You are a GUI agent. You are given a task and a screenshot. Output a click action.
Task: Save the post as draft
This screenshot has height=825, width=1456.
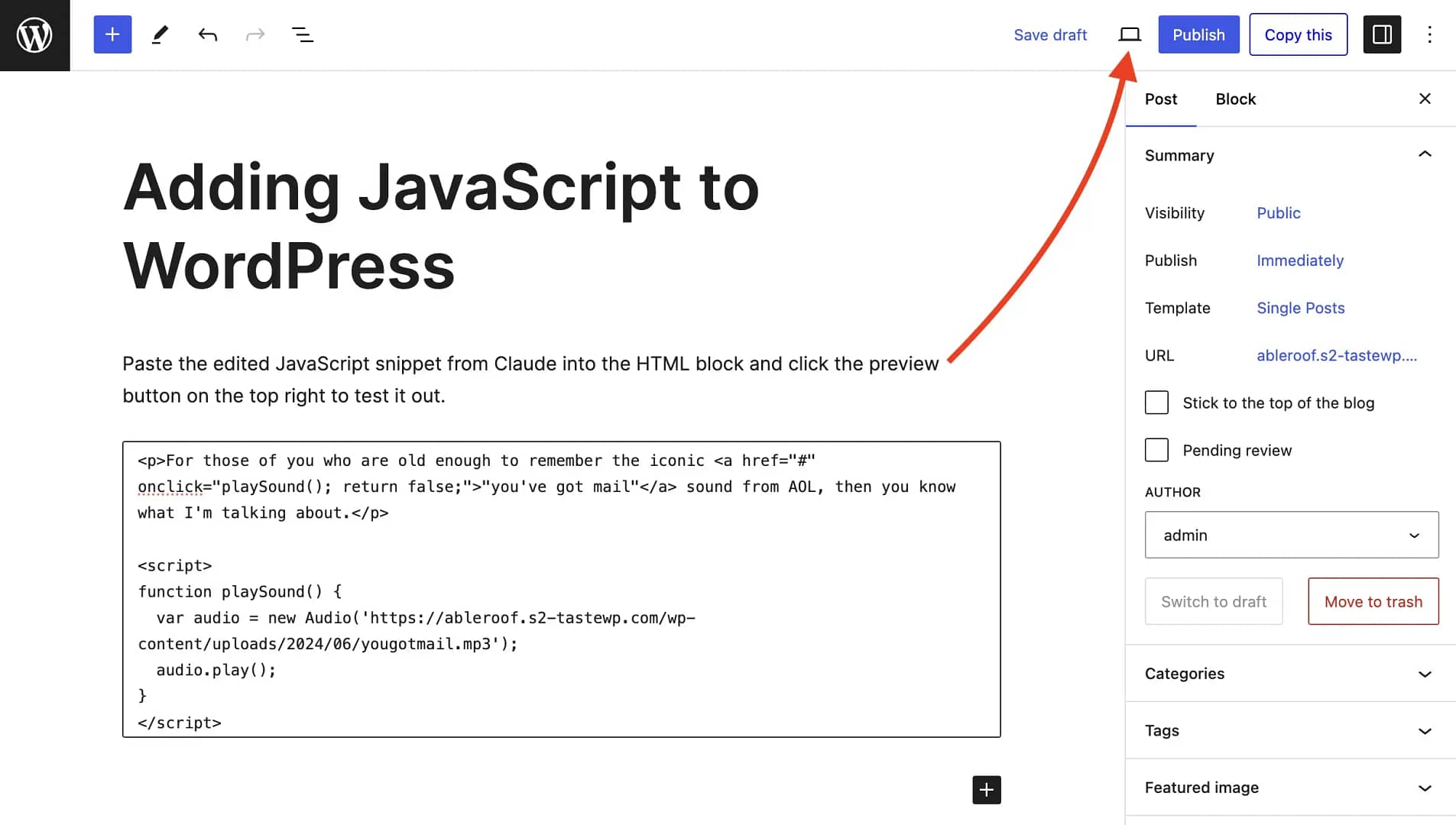[x=1050, y=34]
